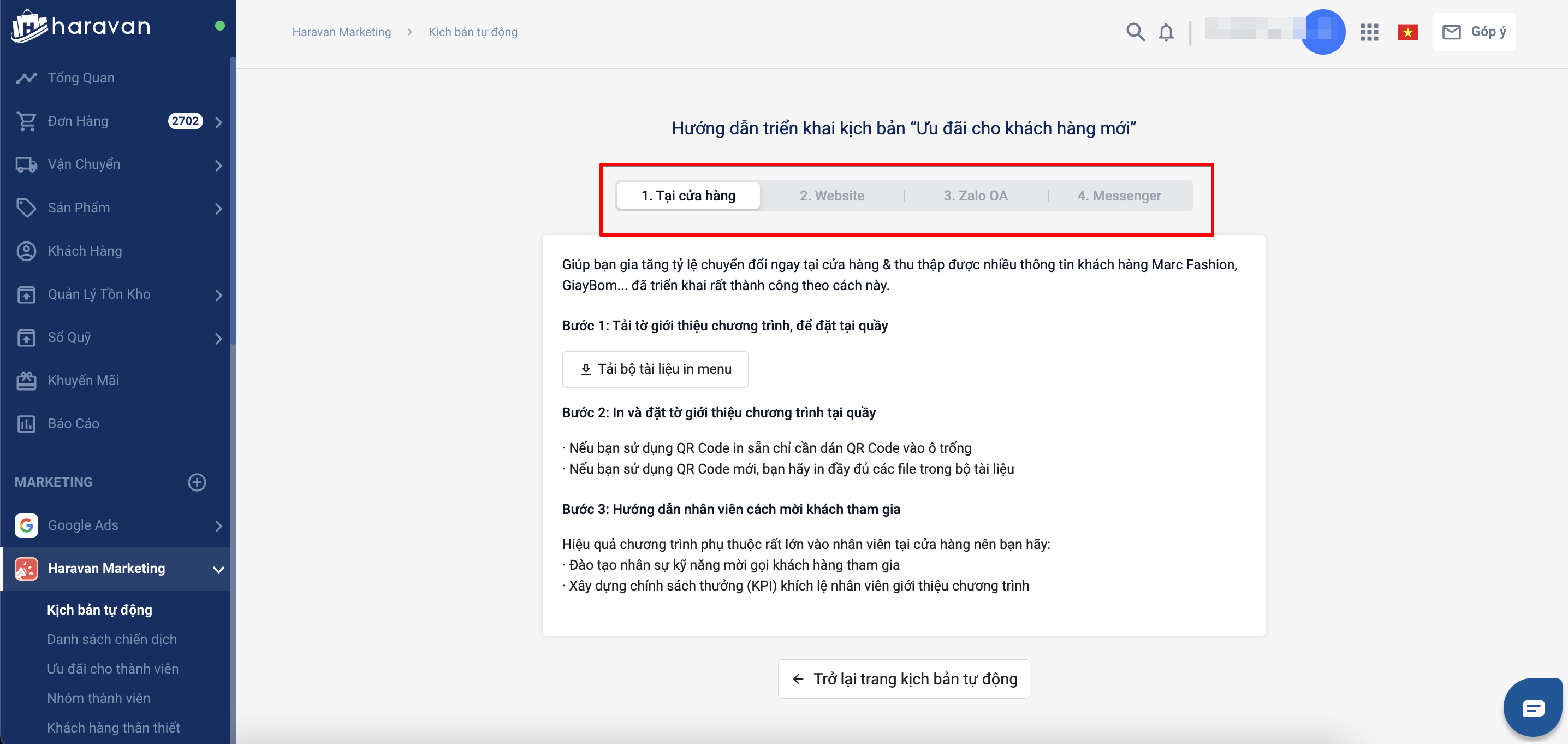Screen dimensions: 1568x744
Task: Click the Bước 1 heading text
Action: coord(724,326)
